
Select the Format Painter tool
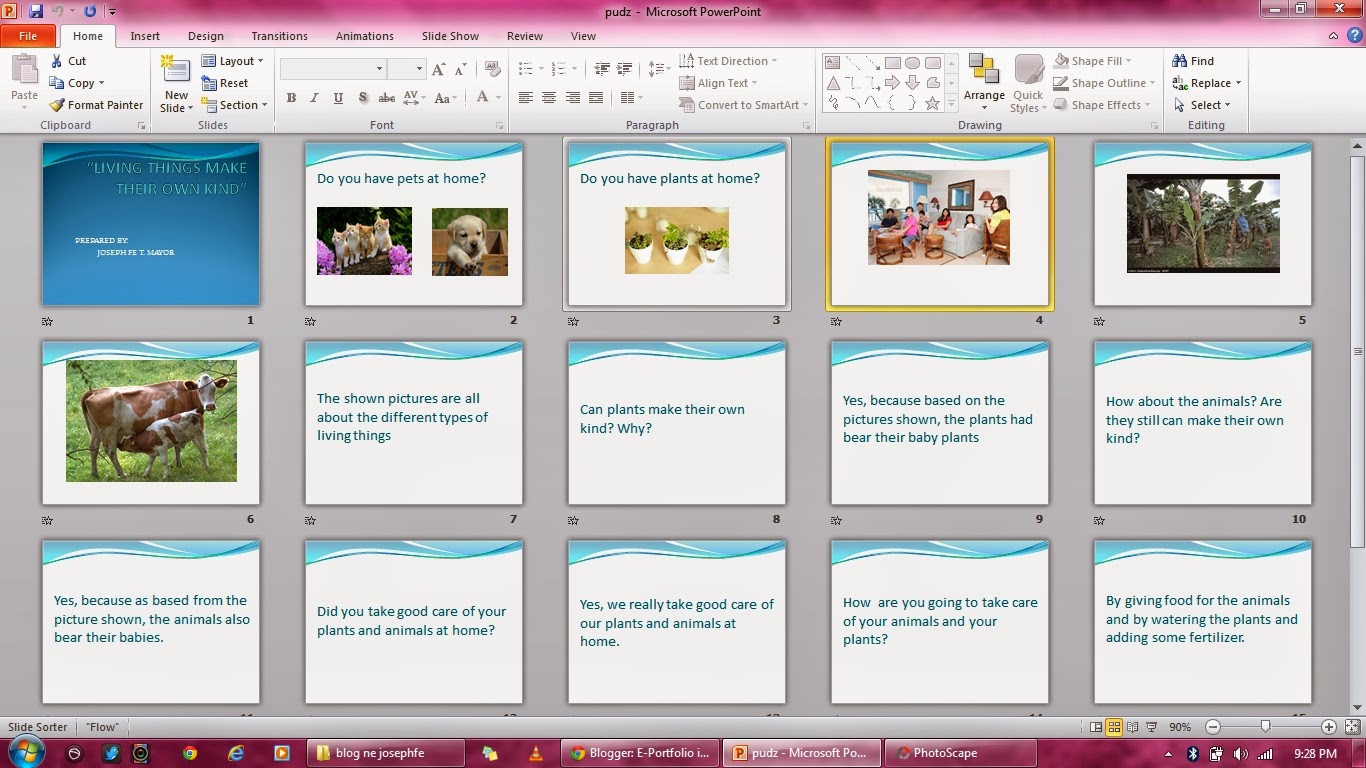coord(96,104)
